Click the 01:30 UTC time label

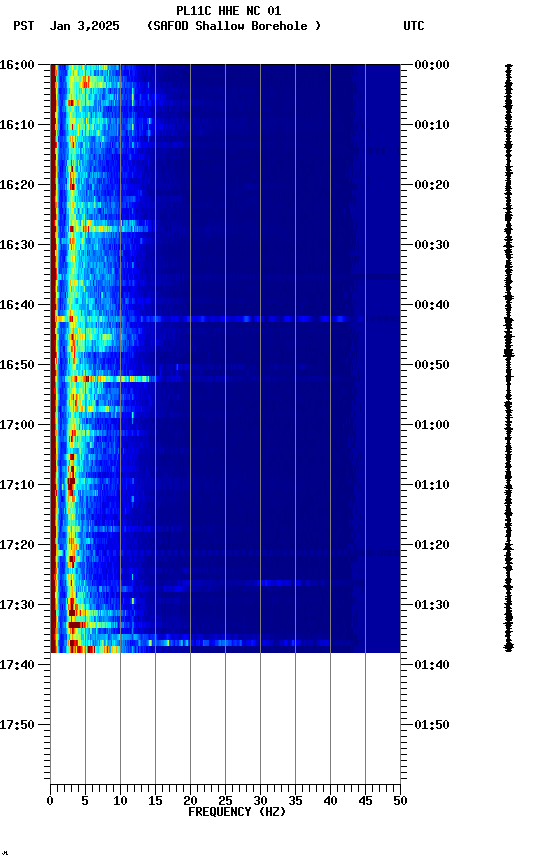pyautogui.click(x=432, y=605)
